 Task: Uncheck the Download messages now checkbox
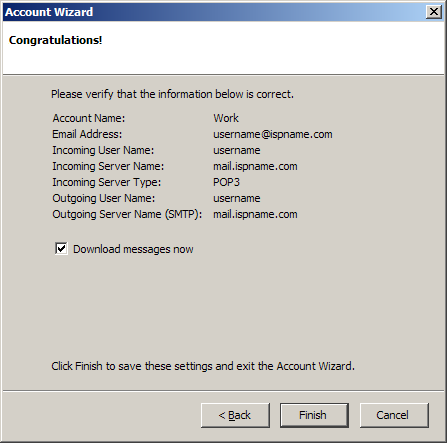pos(61,249)
